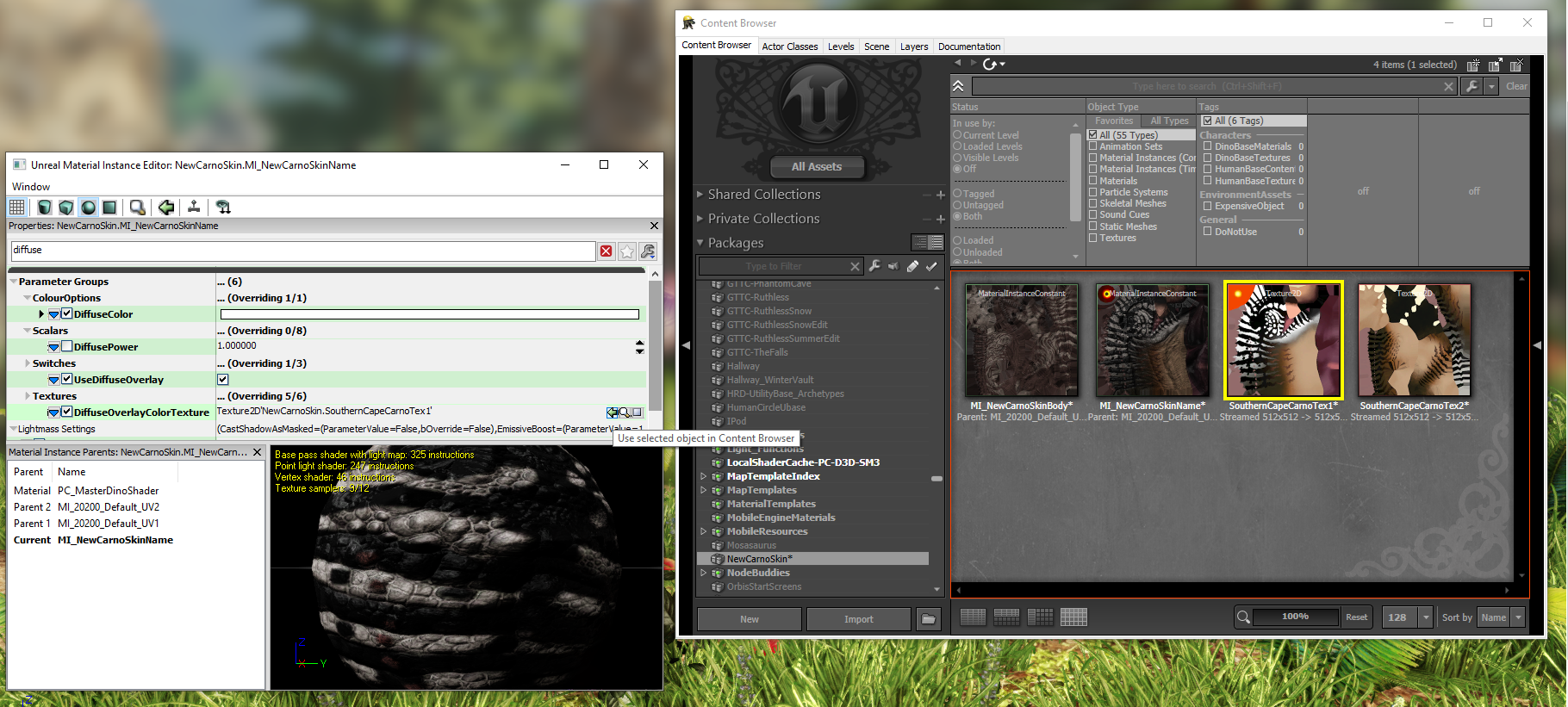Click the pencil icon beside package filter
This screenshot has height=707, width=1568.
coord(912,266)
